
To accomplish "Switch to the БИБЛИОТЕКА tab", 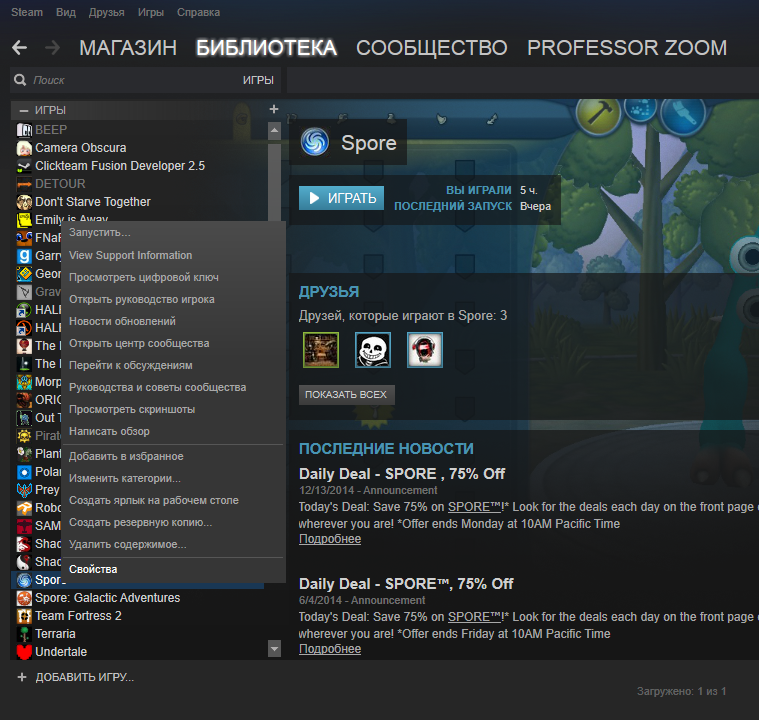I will pyautogui.click(x=266, y=47).
